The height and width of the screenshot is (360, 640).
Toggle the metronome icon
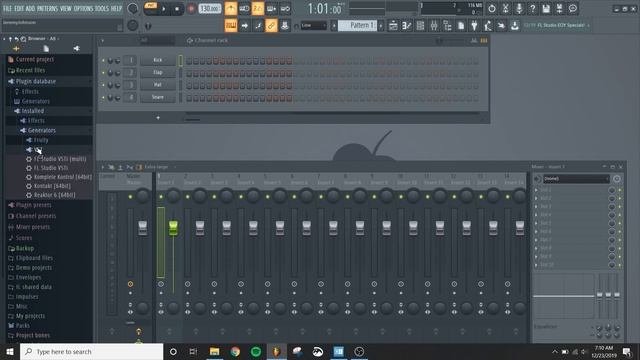pyautogui.click(x=231, y=8)
